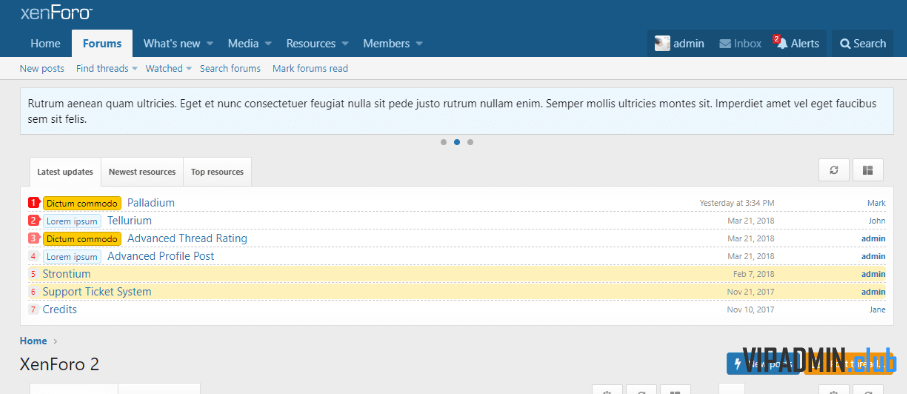This screenshot has height=394, width=907.
Task: Click the notice text starting Rutrum aenean
Action: pos(452,112)
